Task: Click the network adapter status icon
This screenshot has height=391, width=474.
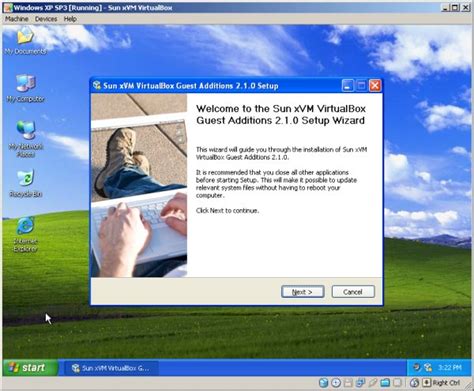Action: [x=360, y=383]
